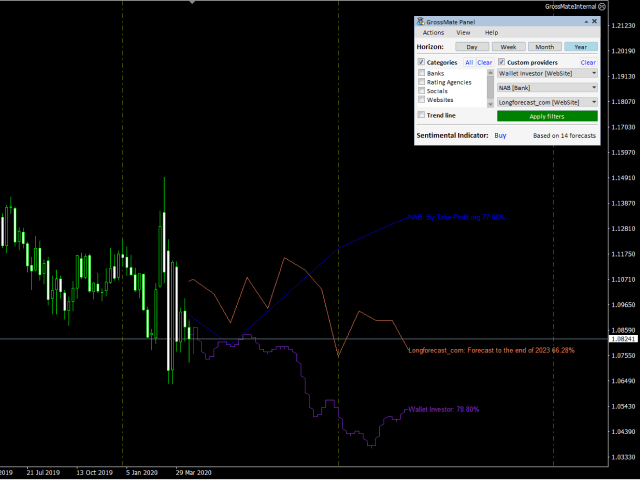Click the 21 Jul 2019 date label
640x480 pixels.
click(43, 473)
